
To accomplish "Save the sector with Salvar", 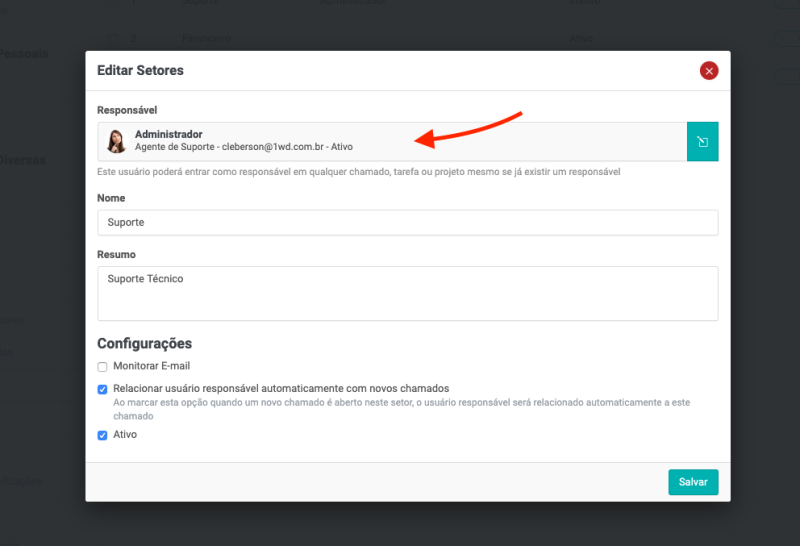I will [693, 482].
